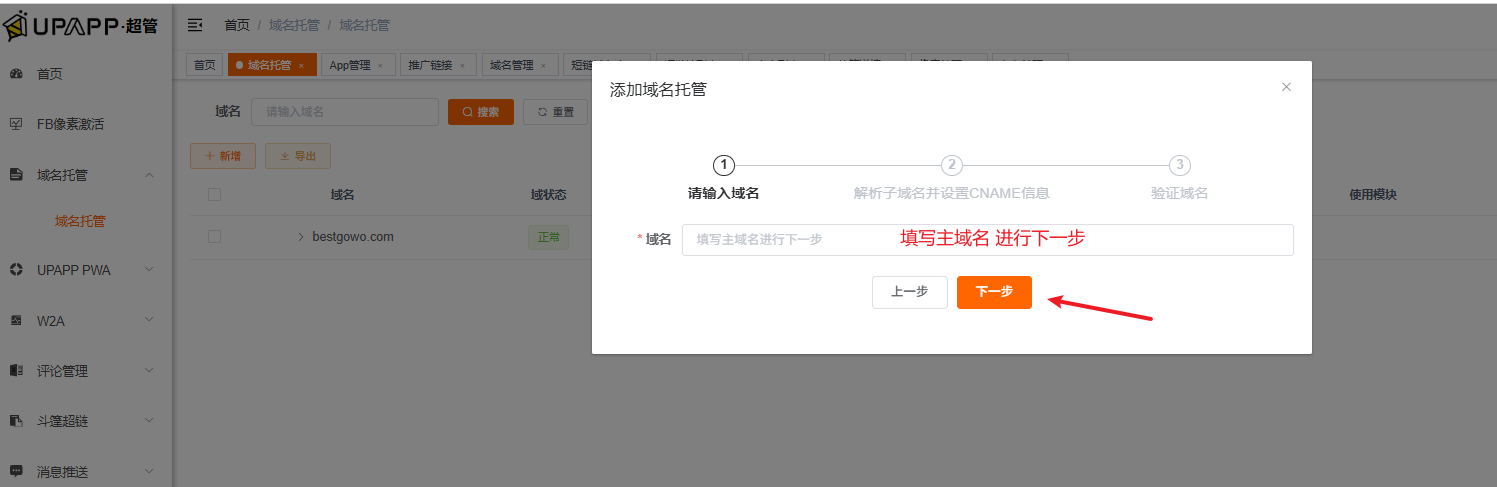Tick the checkbox for bestgowo.com row
The height and width of the screenshot is (487, 1497).
point(214,237)
